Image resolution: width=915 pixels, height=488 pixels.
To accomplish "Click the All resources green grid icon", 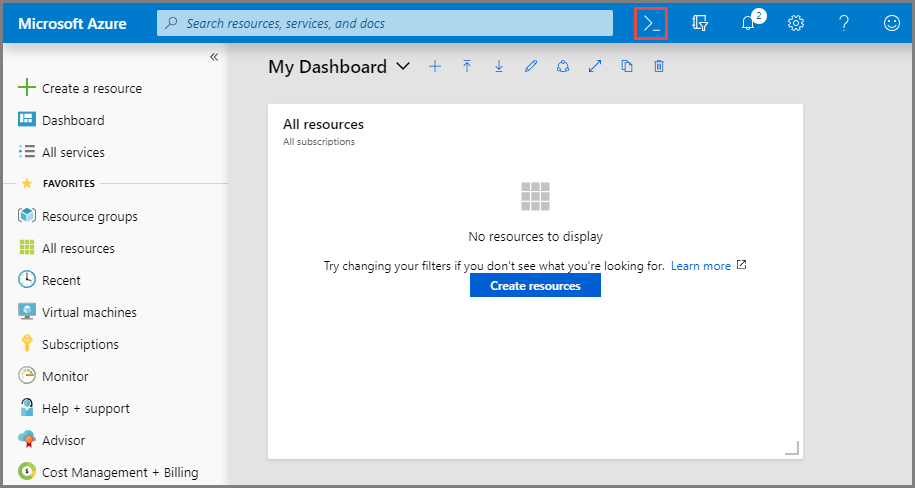I will [x=27, y=248].
